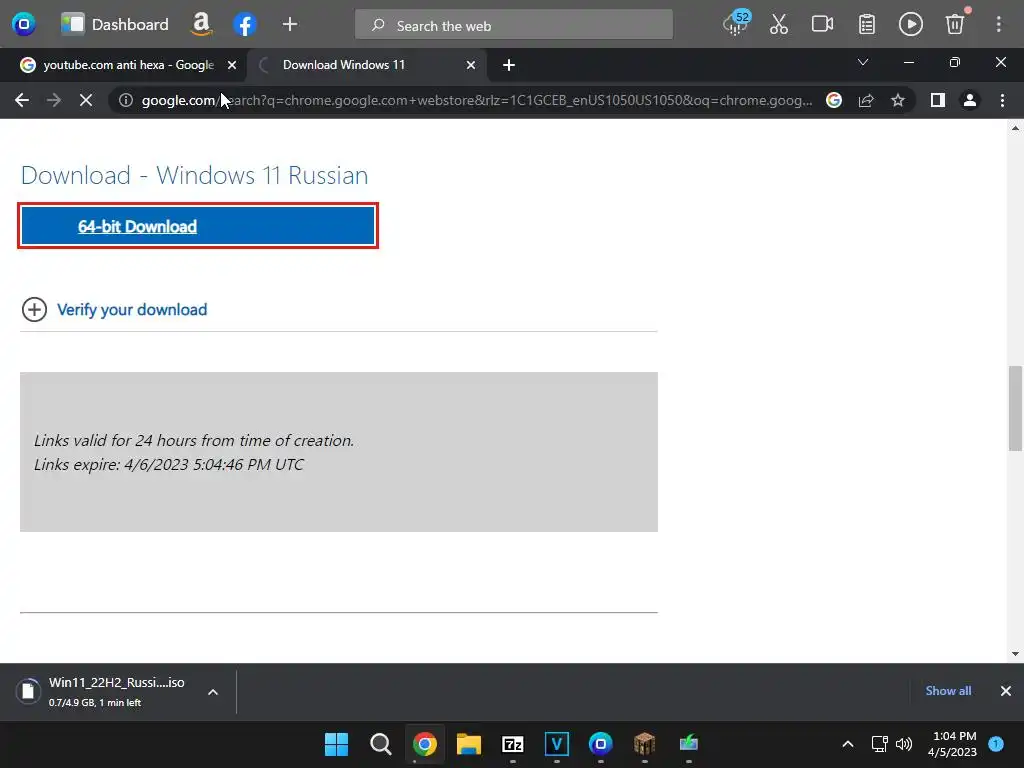The height and width of the screenshot is (768, 1024).
Task: View site information icon in address bar
Action: (126, 100)
